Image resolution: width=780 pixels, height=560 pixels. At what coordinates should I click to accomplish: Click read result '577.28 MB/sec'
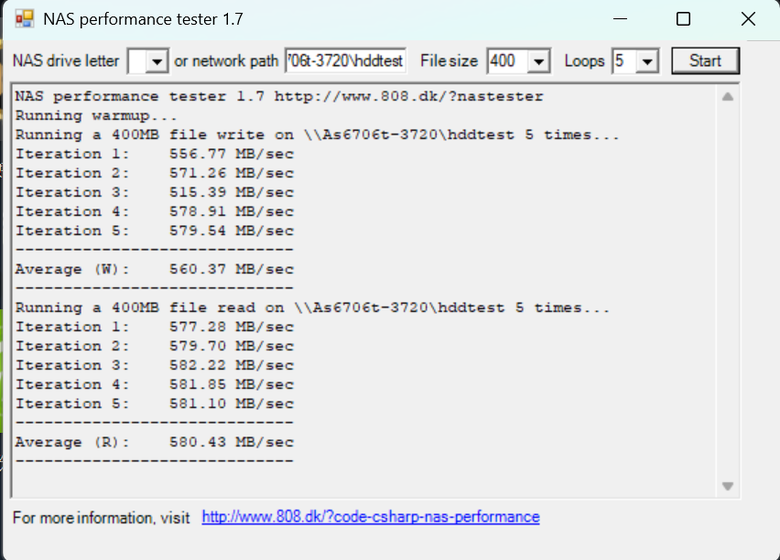coord(231,327)
